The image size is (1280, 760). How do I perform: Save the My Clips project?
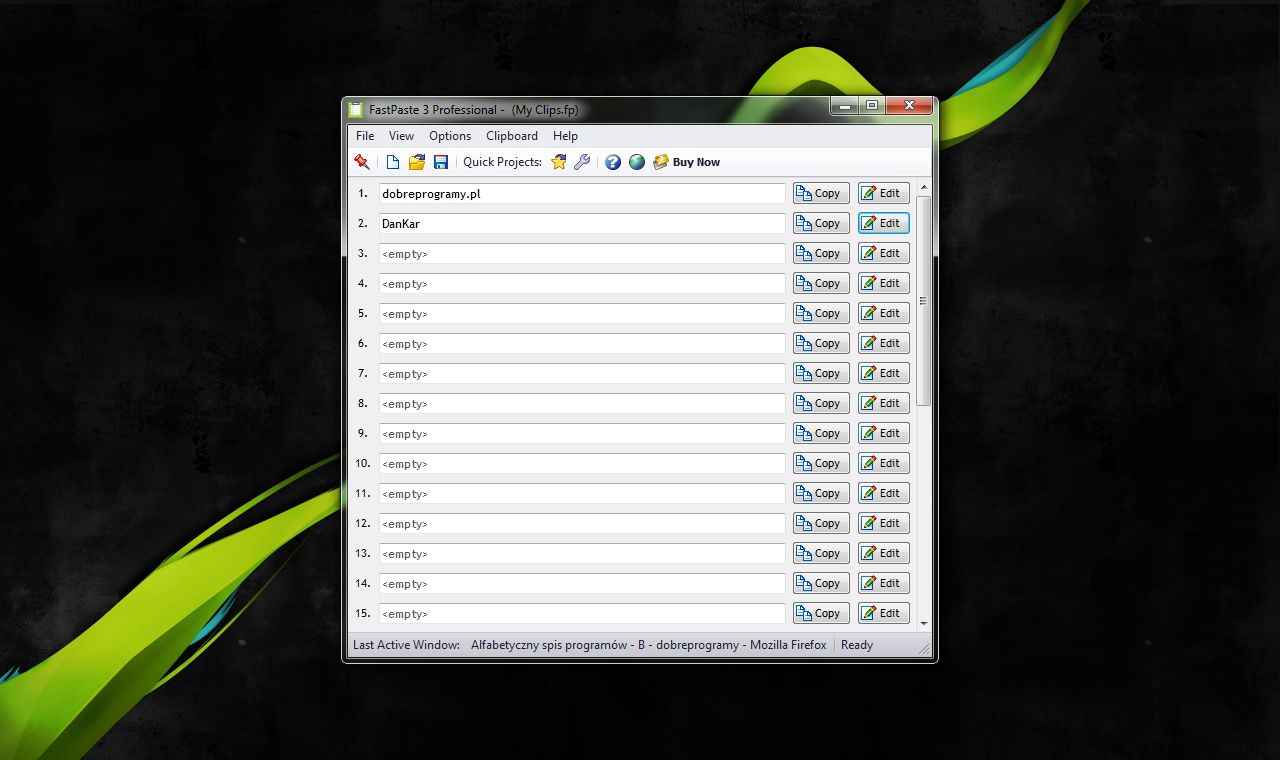[440, 161]
